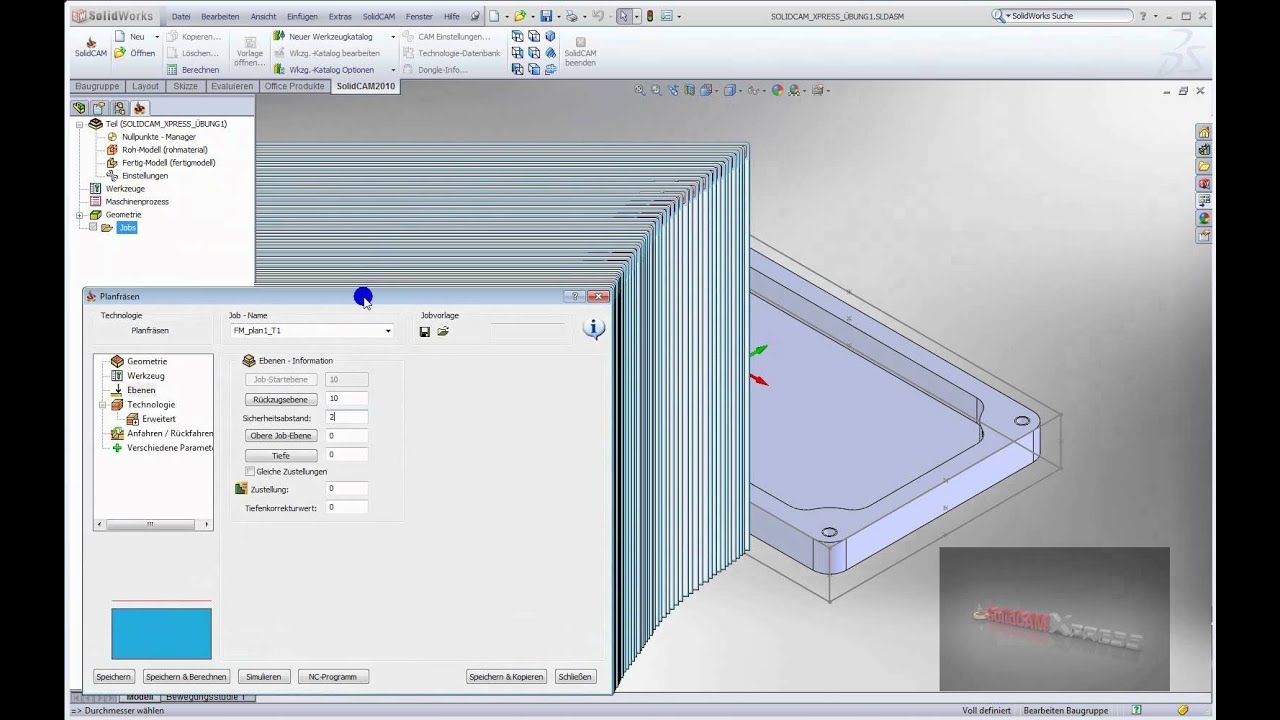Screen dimensions: 1280x720
Task: Click the Berechnen calculator toolbar icon
Action: pos(172,70)
